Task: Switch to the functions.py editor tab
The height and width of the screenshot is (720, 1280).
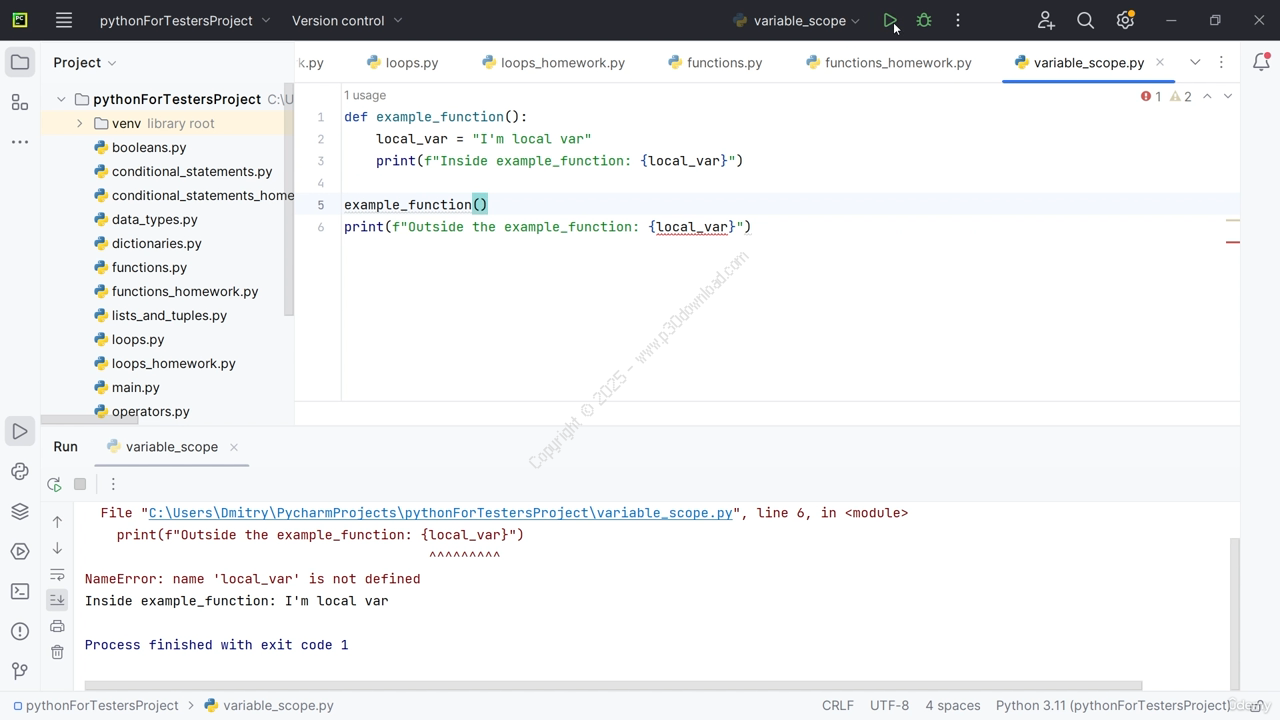Action: (x=715, y=62)
